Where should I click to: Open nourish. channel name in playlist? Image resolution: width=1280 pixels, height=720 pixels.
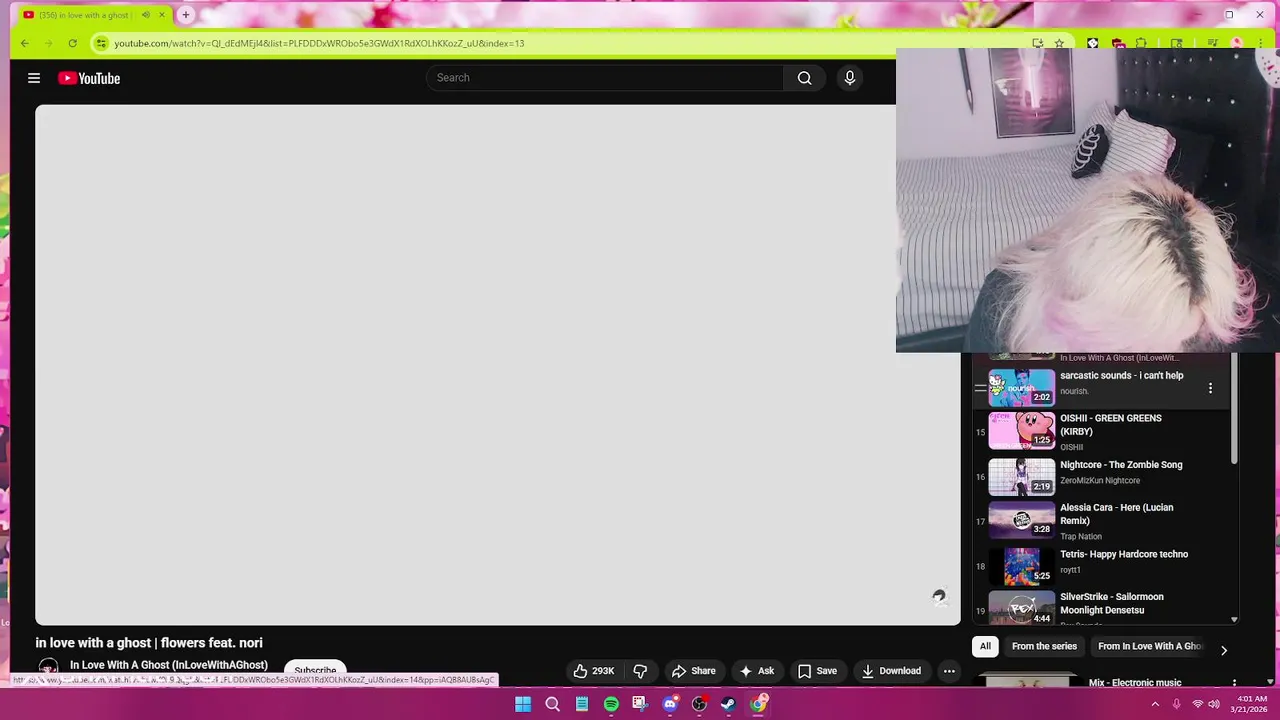point(1074,391)
